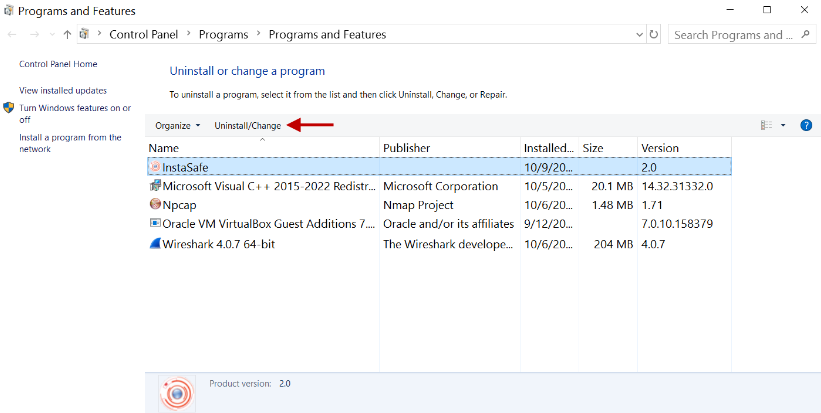
Task: Navigate to Programs breadcrumb
Action: click(224, 35)
